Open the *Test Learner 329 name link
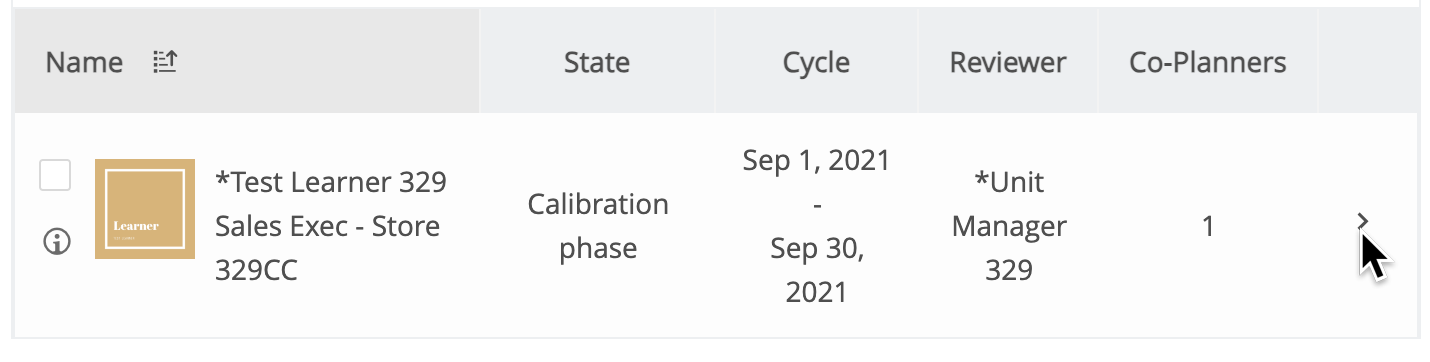Image resolution: width=1430 pixels, height=362 pixels. (x=331, y=183)
